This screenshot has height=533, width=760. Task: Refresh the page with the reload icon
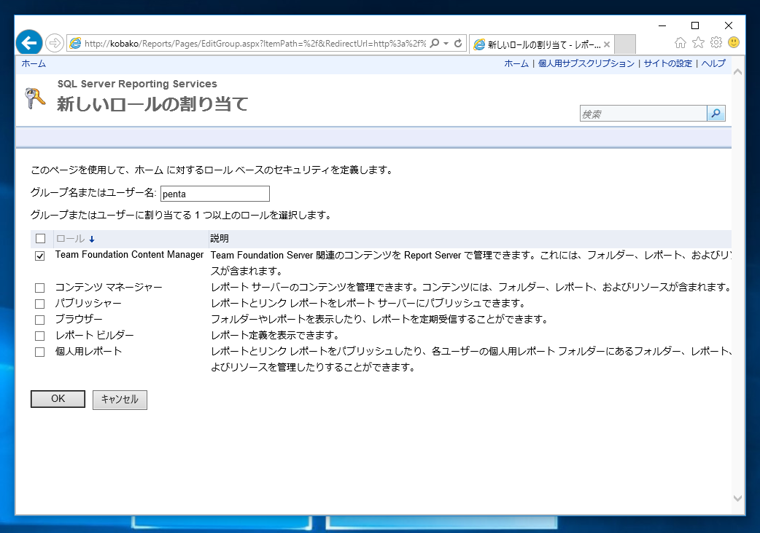458,43
